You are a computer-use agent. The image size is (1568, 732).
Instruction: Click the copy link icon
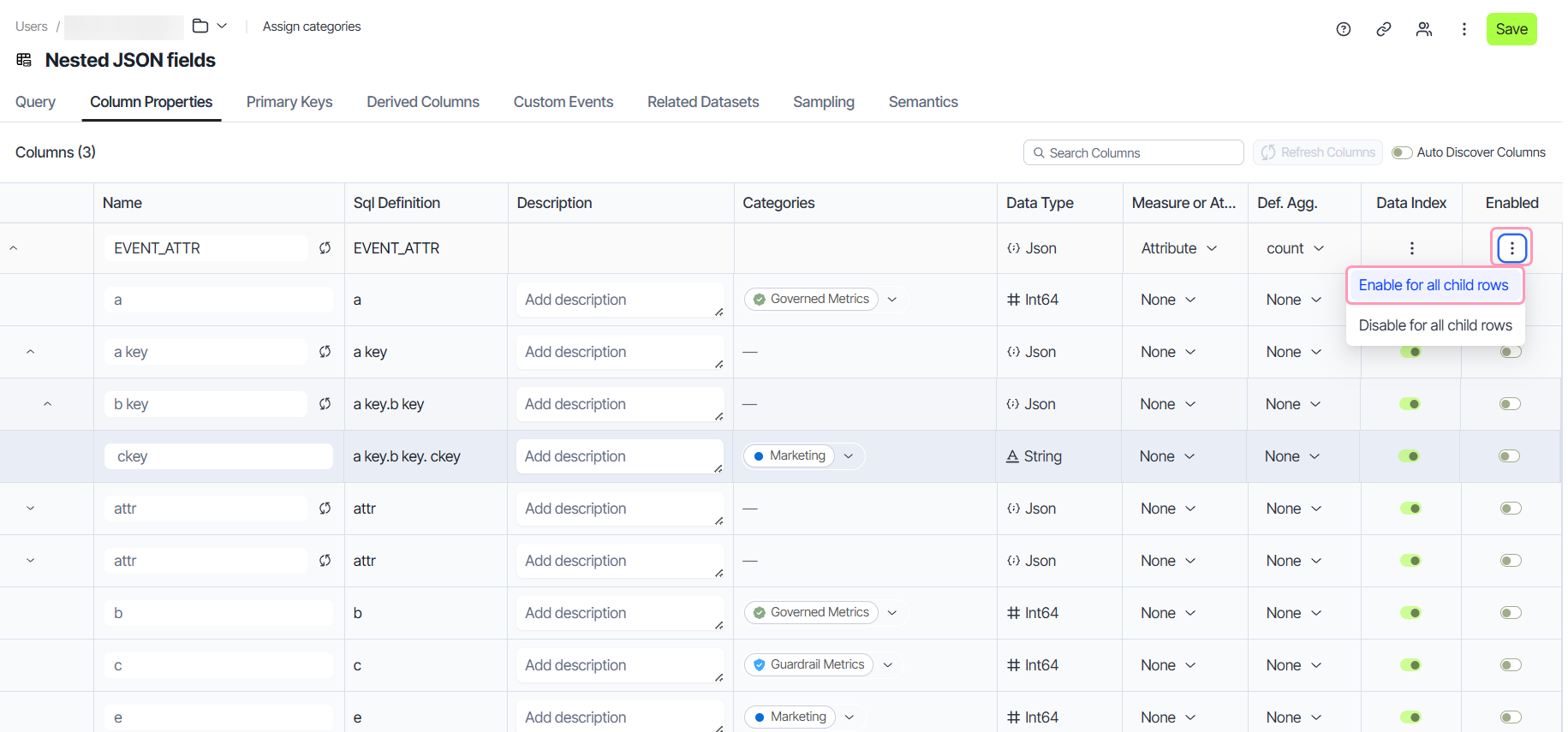(x=1383, y=29)
